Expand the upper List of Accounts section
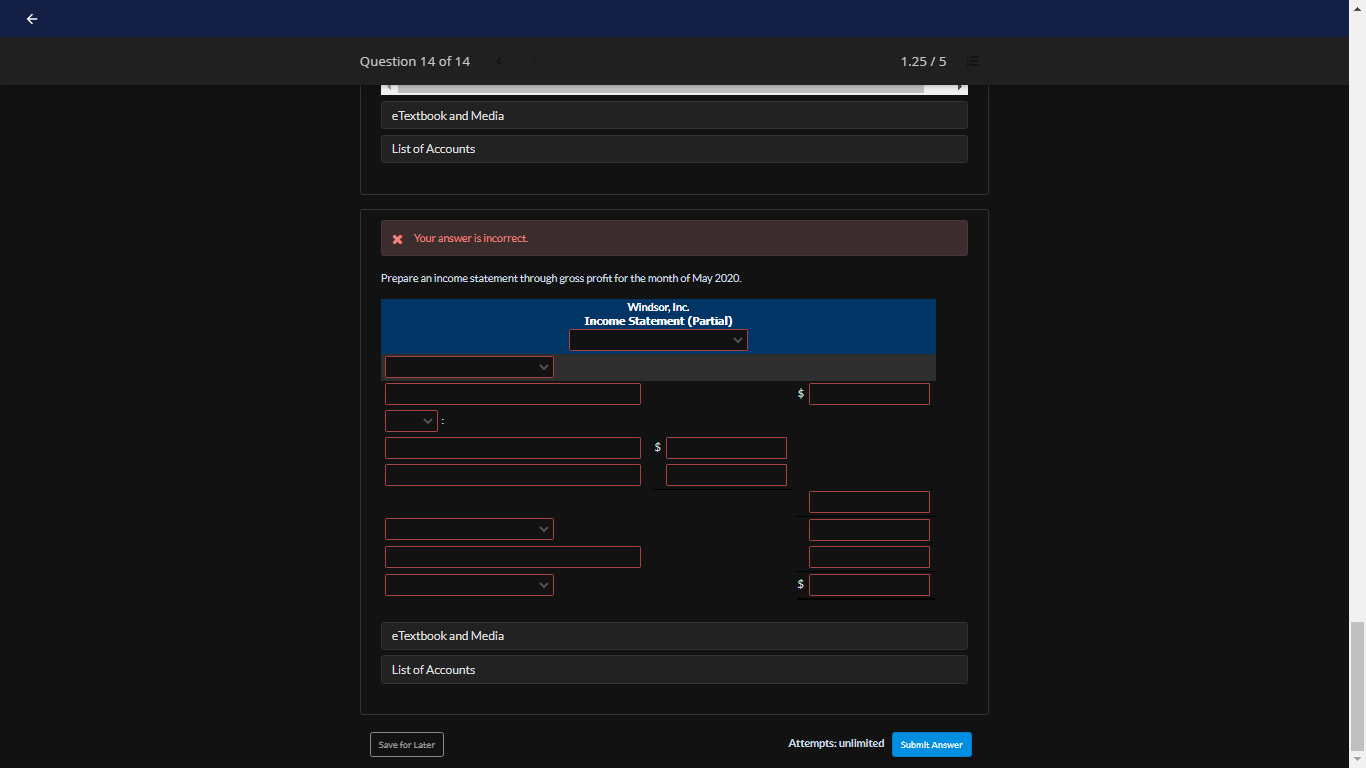 coord(674,149)
